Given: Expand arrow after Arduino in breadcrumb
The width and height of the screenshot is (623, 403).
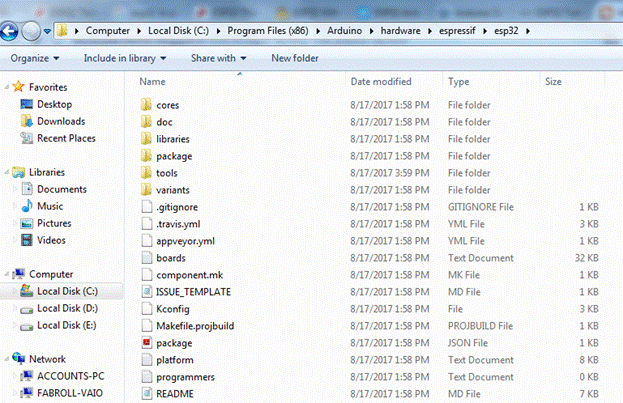Looking at the screenshot, I should 371,31.
